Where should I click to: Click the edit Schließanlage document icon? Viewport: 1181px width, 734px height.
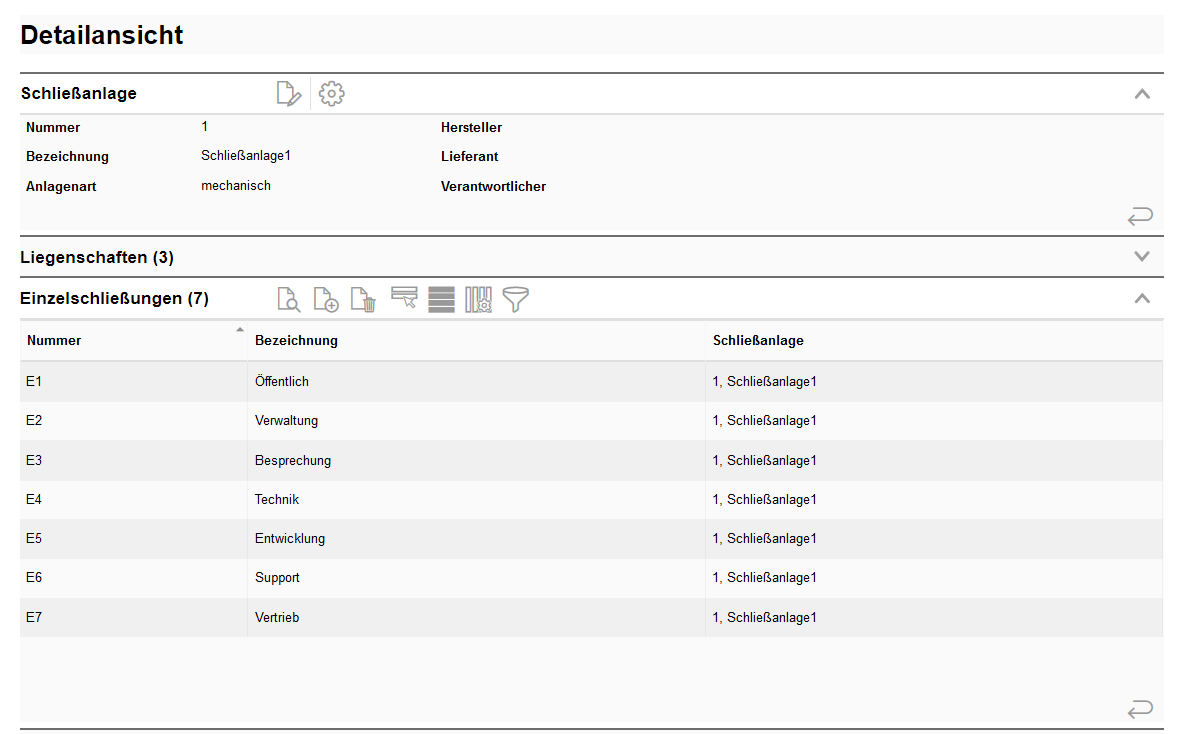(x=288, y=94)
